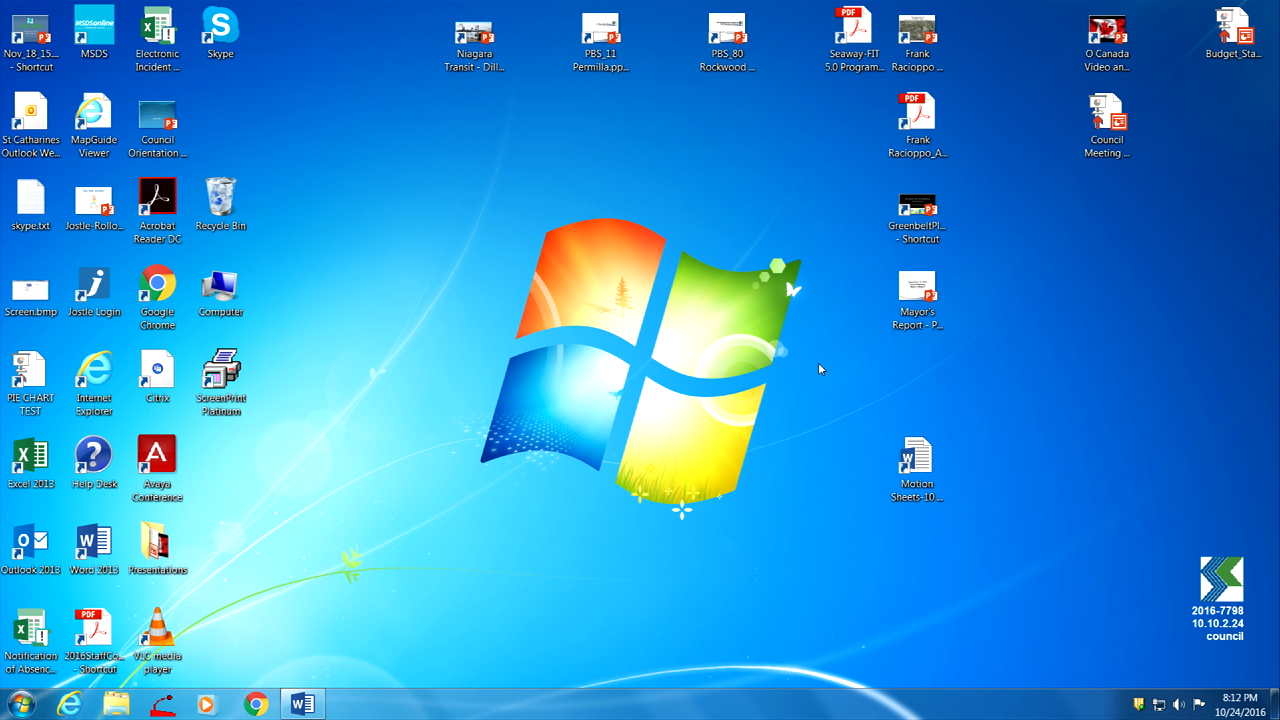Launch Skype from desktop
The image size is (1280, 720).
tap(220, 33)
